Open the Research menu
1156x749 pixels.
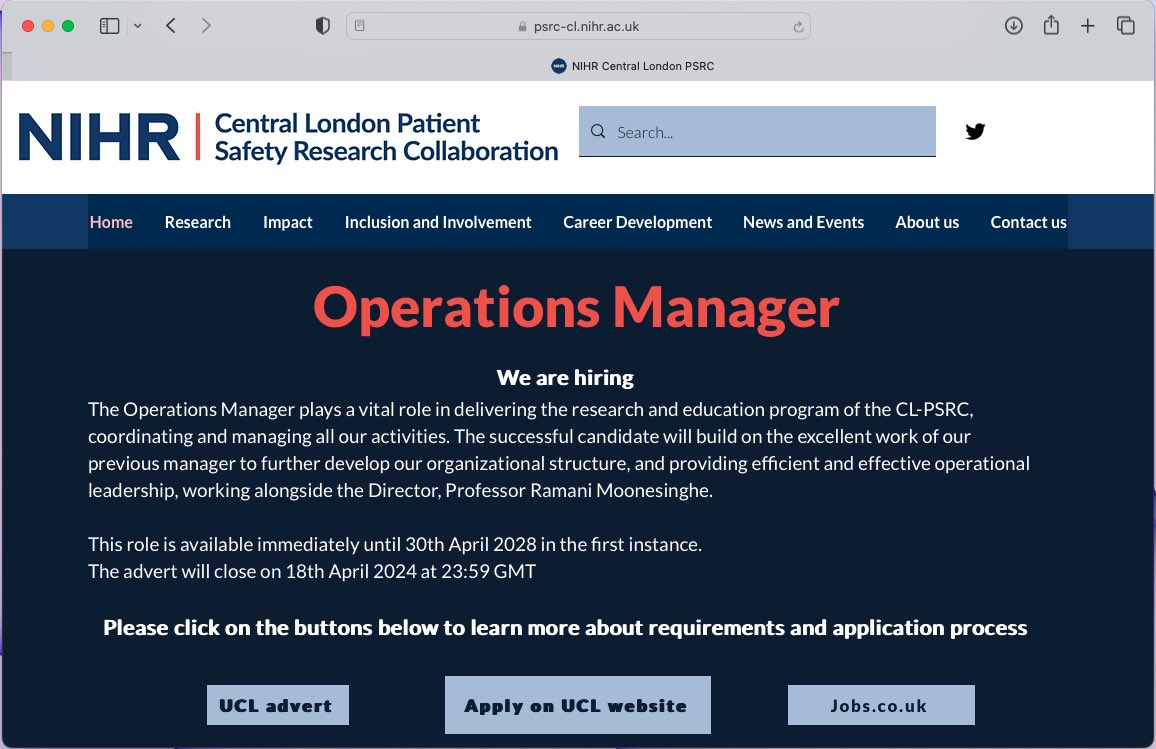(x=198, y=222)
